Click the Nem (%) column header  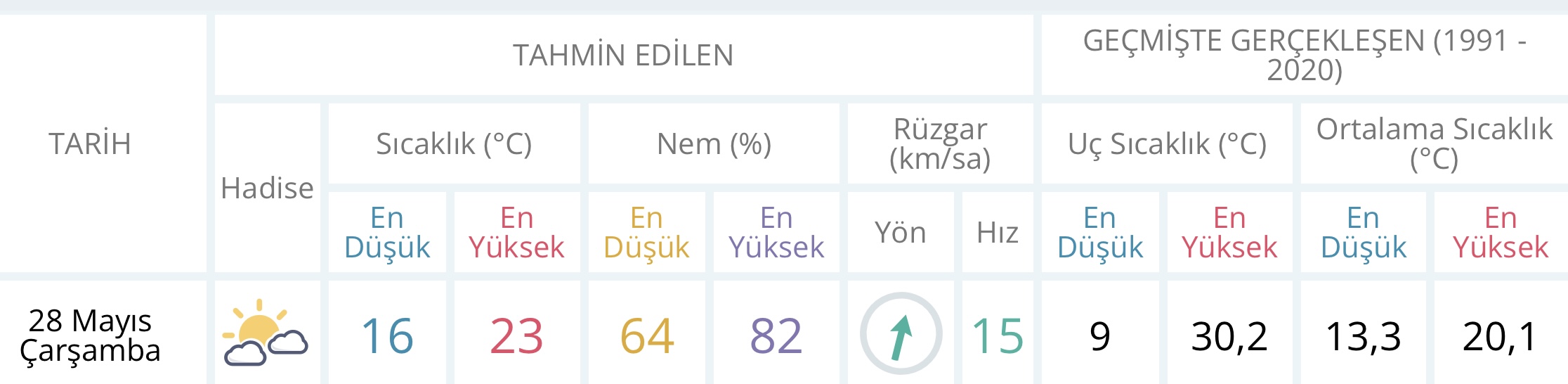(x=714, y=143)
